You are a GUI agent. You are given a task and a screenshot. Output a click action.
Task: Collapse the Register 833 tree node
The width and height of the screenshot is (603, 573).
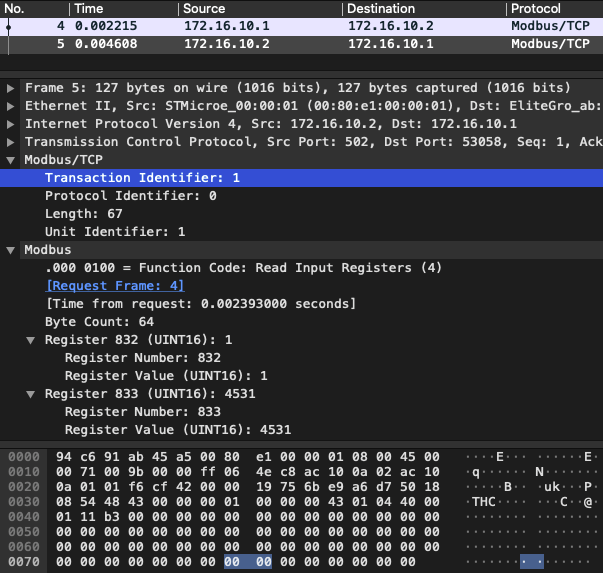coord(31,394)
